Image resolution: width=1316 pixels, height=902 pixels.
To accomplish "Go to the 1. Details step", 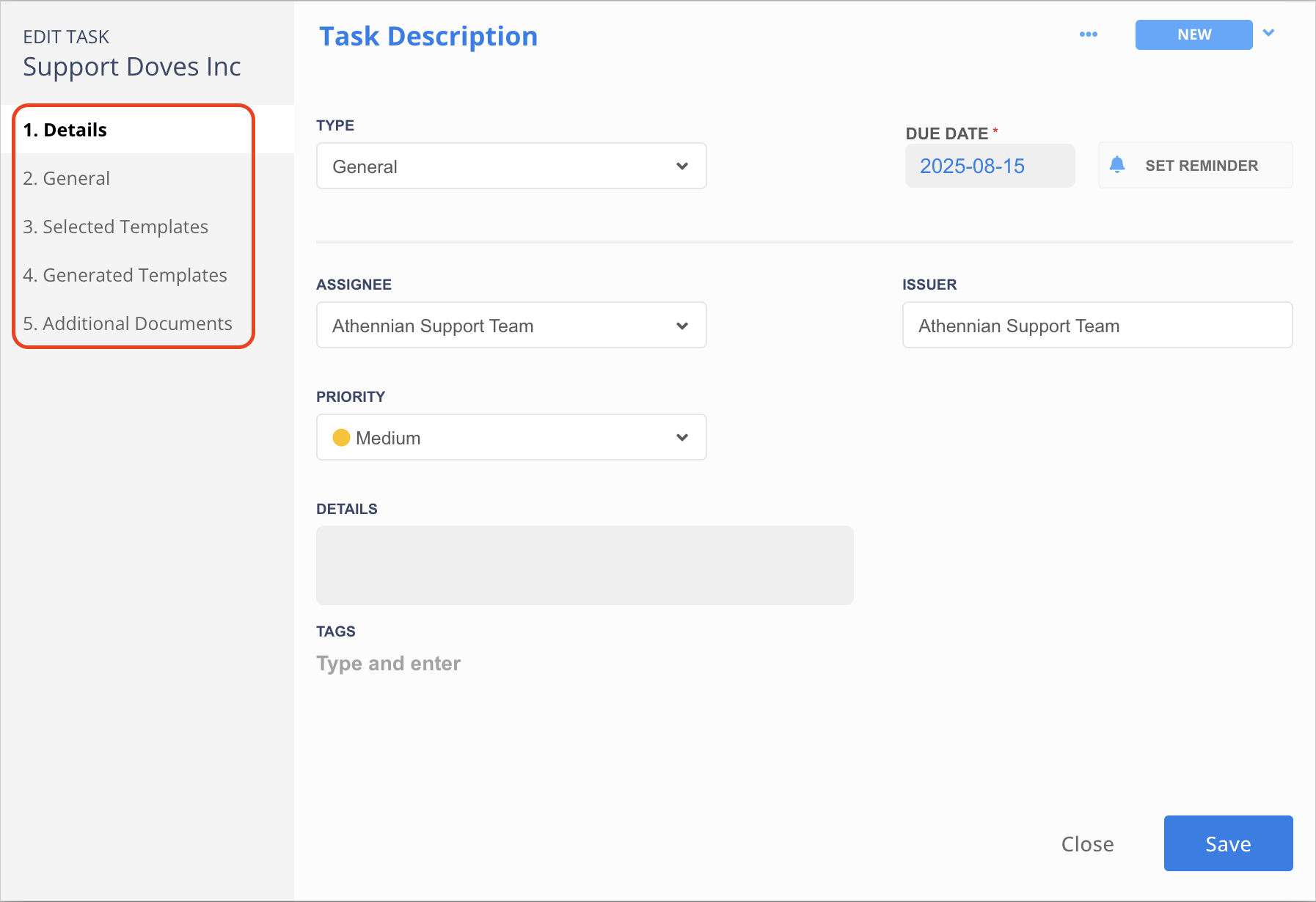I will tap(65, 130).
